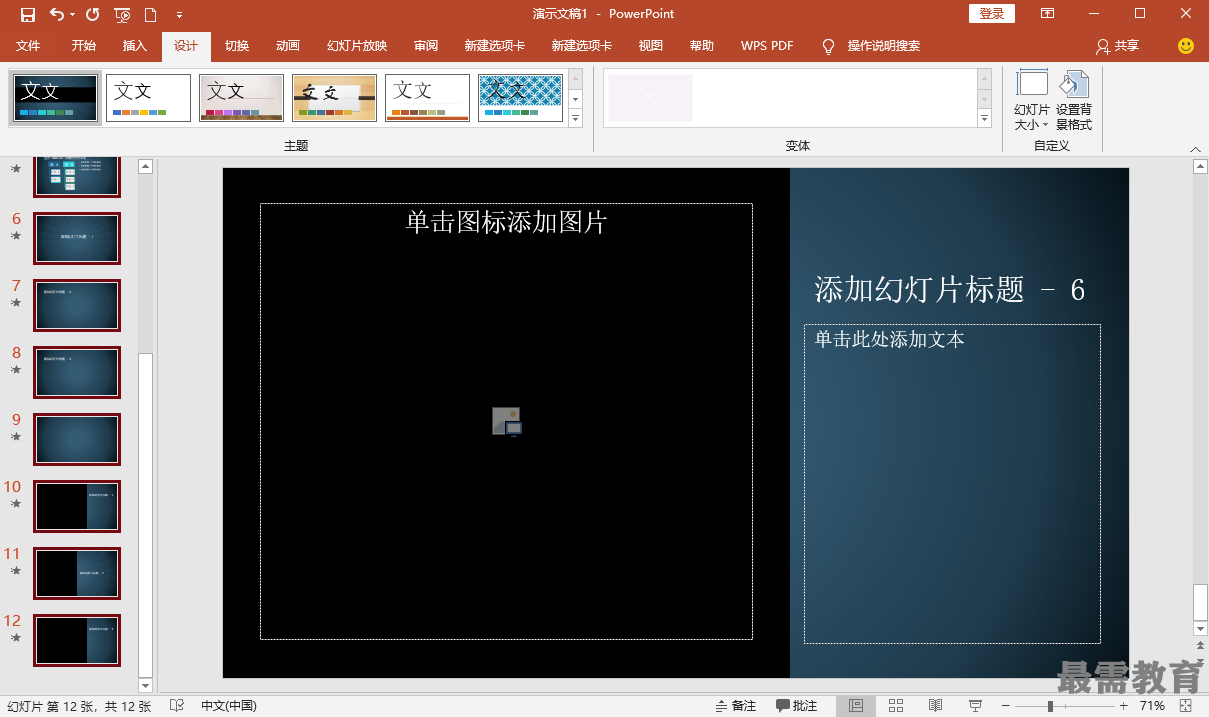Open the 帮助 tab
The height and width of the screenshot is (717, 1209).
tap(702, 46)
